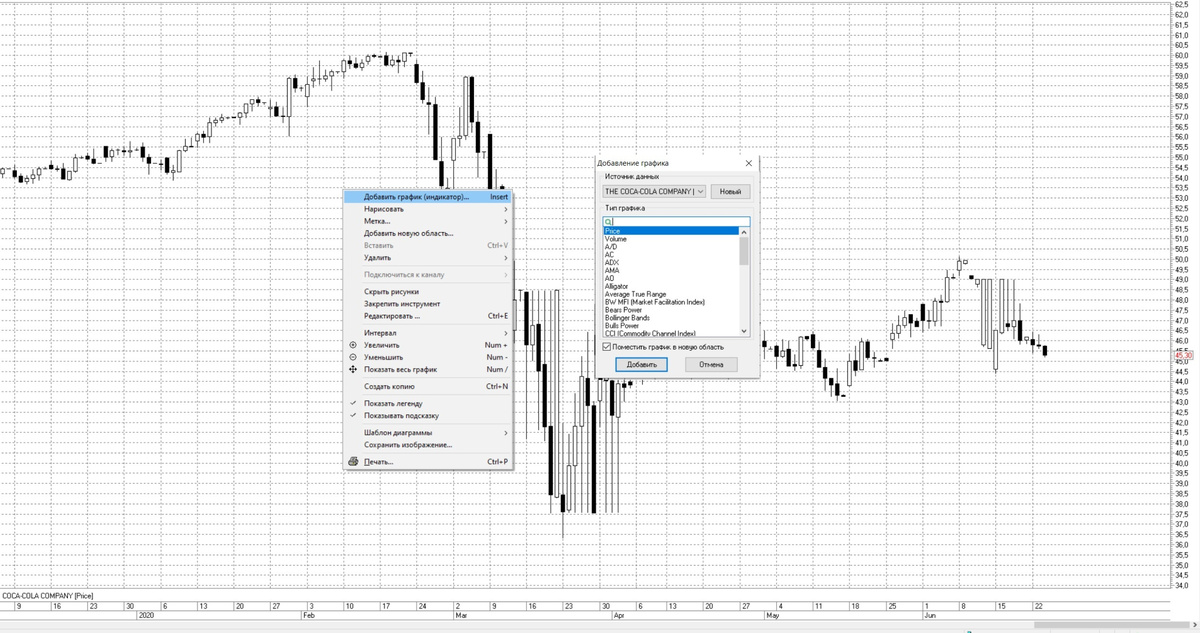Click the indicator list scrollbar thumb

(x=744, y=251)
